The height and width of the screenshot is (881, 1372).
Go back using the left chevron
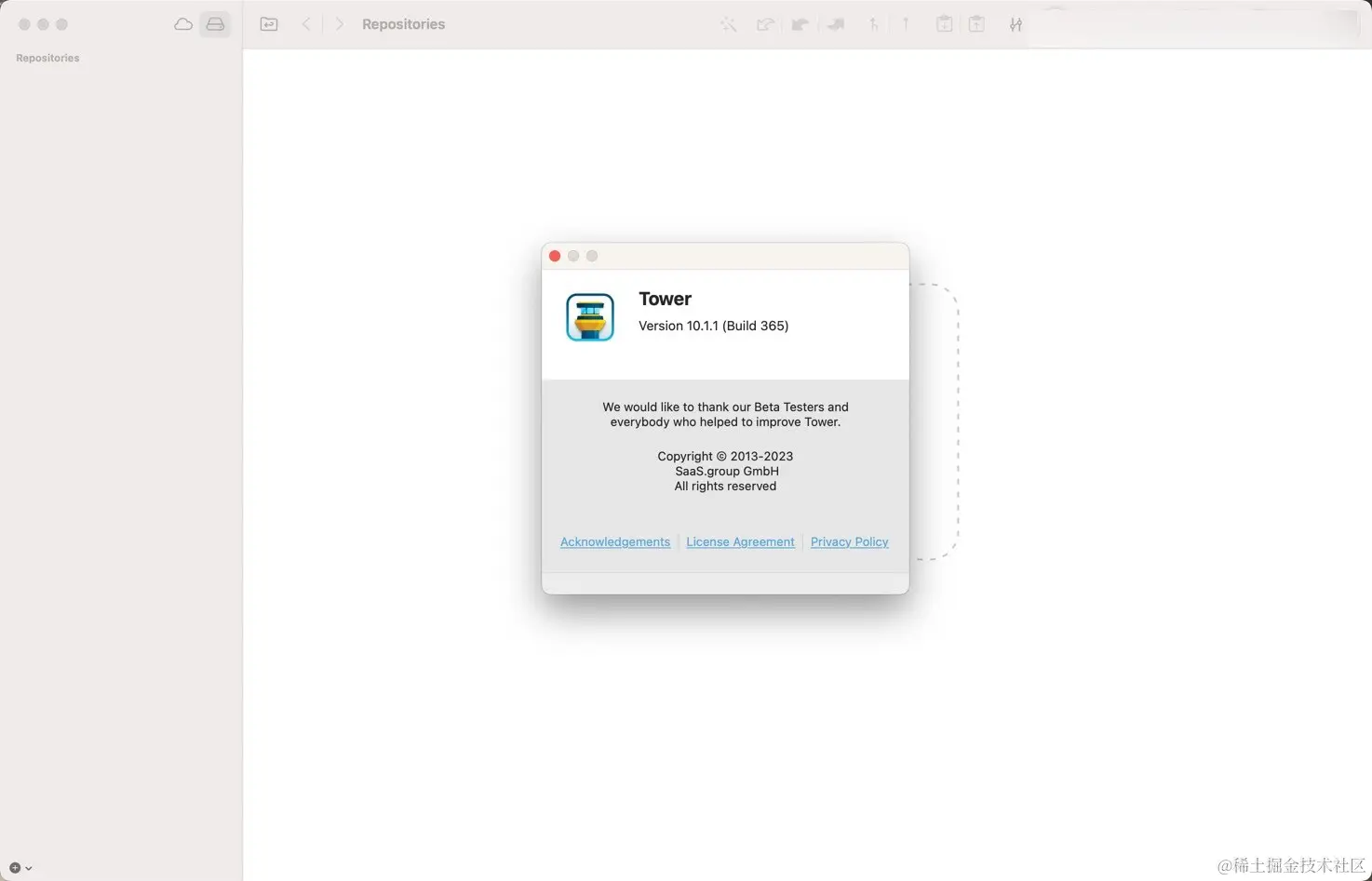tap(306, 24)
